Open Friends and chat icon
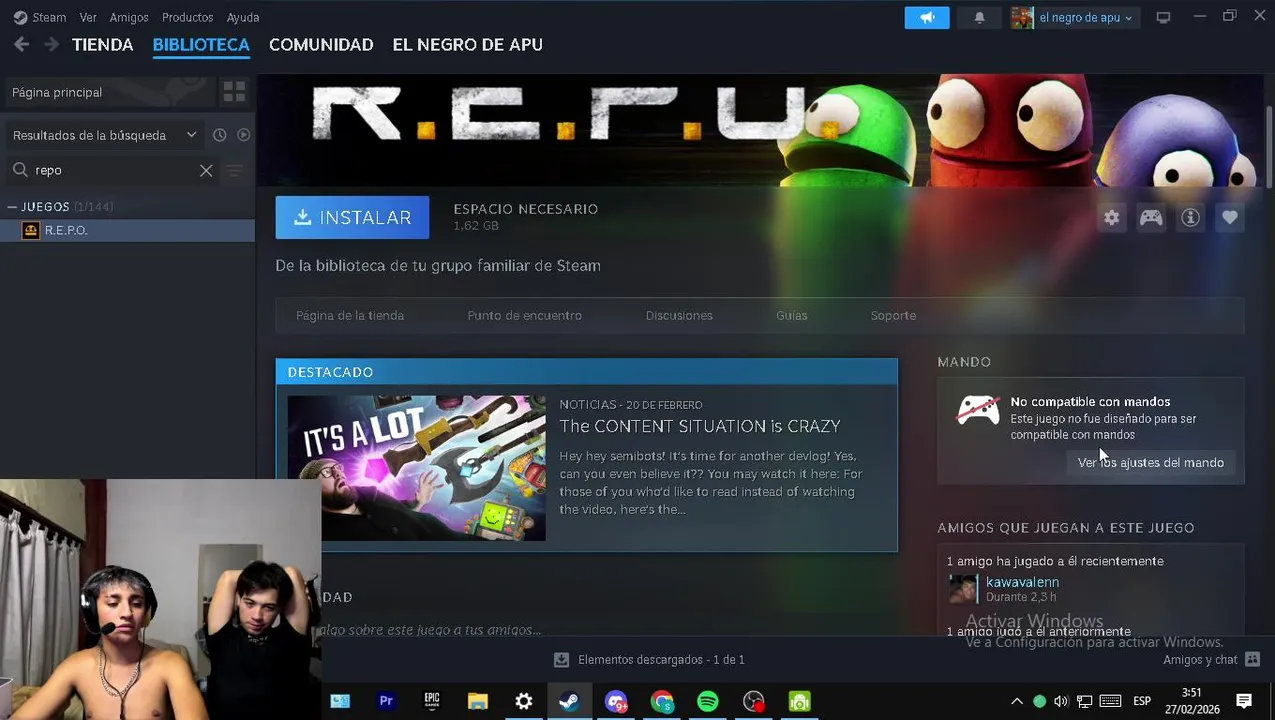This screenshot has width=1275, height=720. [1254, 660]
